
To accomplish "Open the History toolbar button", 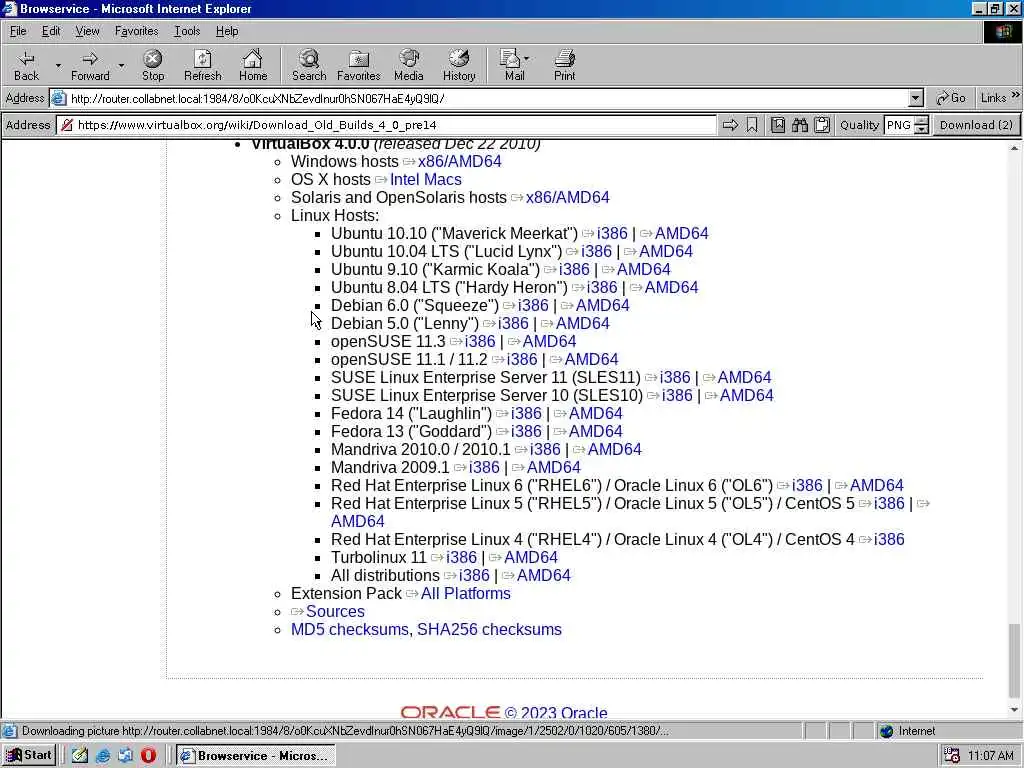I will pyautogui.click(x=459, y=65).
